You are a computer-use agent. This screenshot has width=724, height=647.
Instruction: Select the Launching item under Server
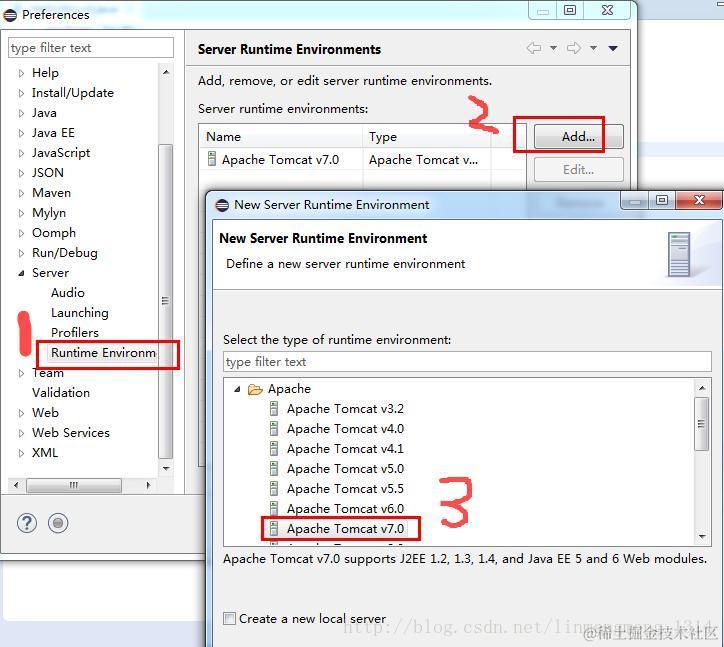tap(80, 313)
